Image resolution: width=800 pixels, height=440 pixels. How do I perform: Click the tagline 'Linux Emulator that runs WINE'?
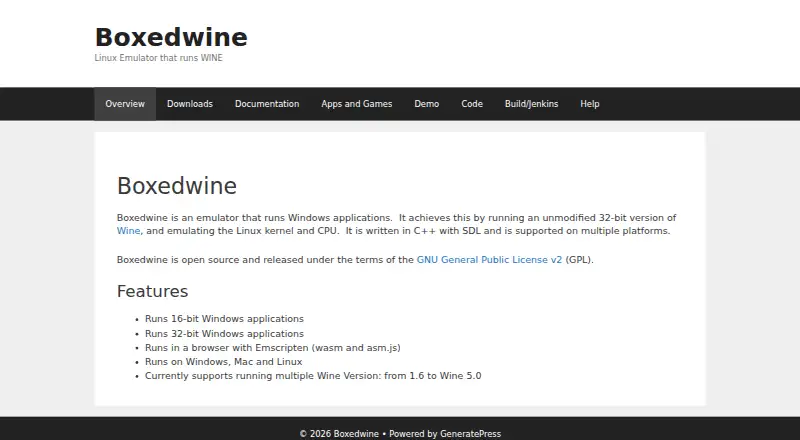(x=159, y=58)
